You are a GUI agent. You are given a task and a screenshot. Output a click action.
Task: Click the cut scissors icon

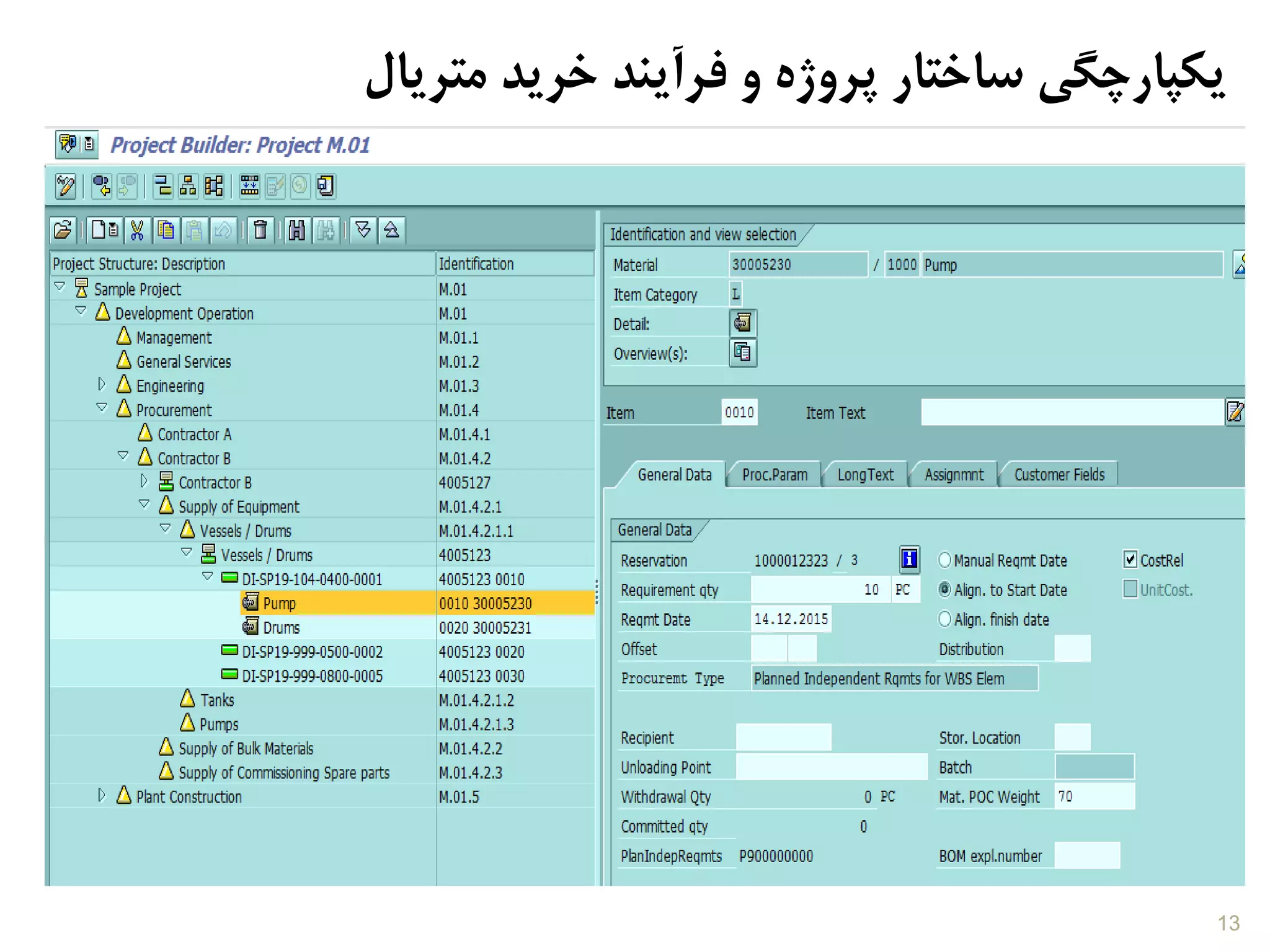click(137, 230)
